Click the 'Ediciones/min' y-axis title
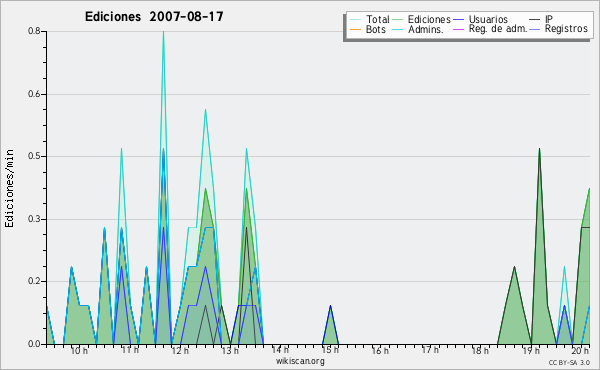The width and height of the screenshot is (600, 370). click(9, 188)
